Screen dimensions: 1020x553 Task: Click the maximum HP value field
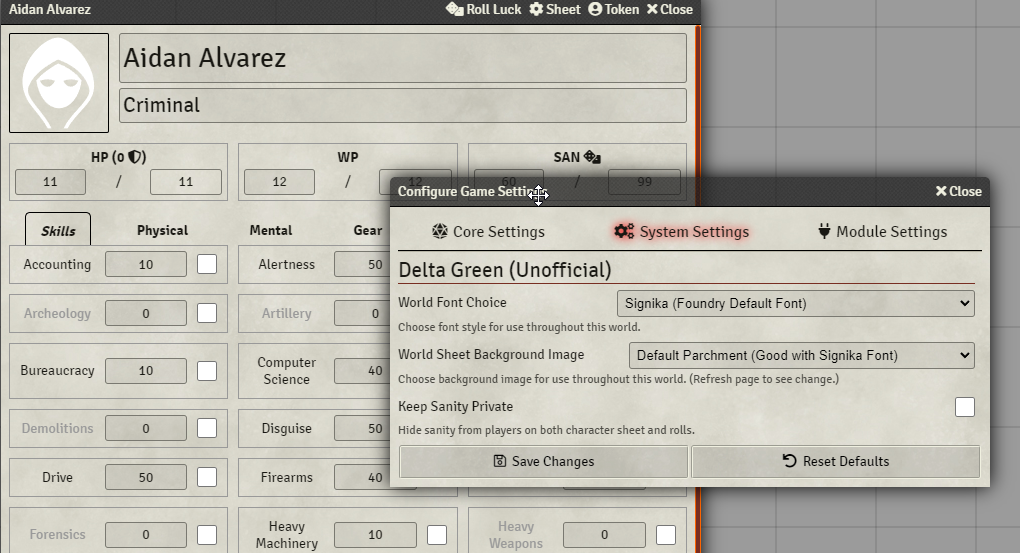[185, 182]
